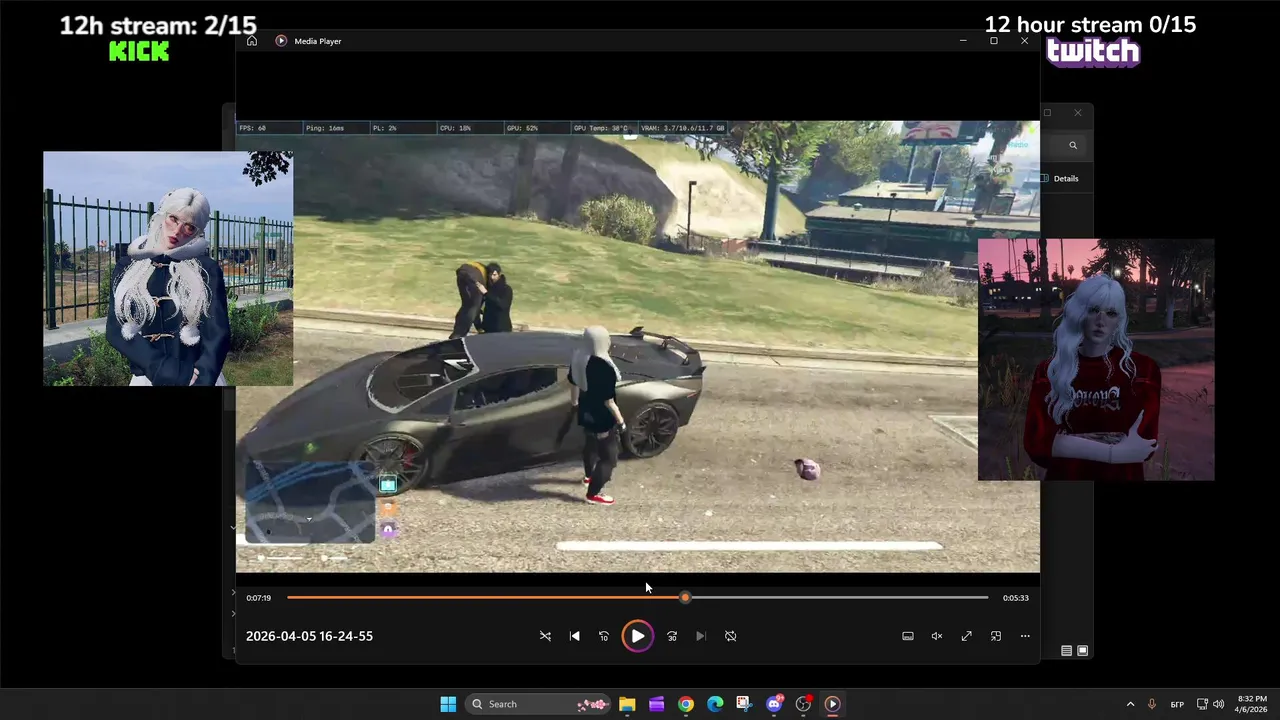Open network settings tray icon

(1202, 704)
